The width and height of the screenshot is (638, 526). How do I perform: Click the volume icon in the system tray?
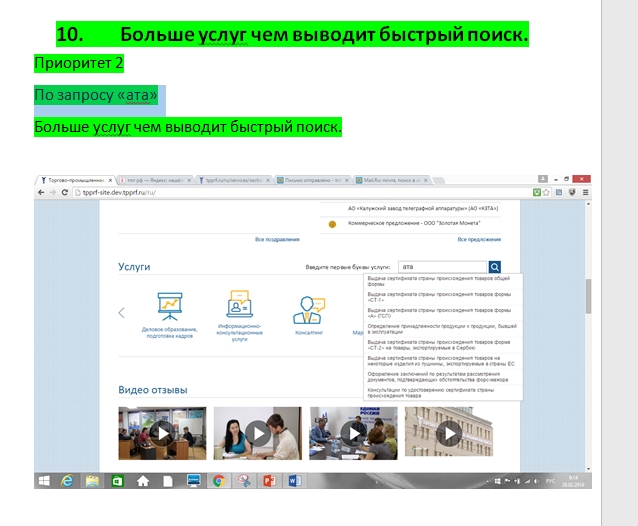point(536,481)
